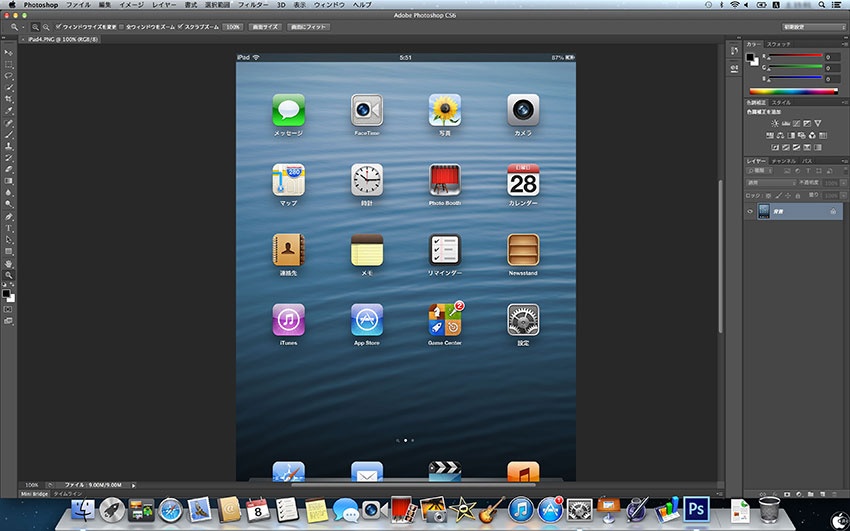Image resolution: width=850 pixels, height=531 pixels.
Task: Add a Vibrance adjustment
Action: (817, 123)
